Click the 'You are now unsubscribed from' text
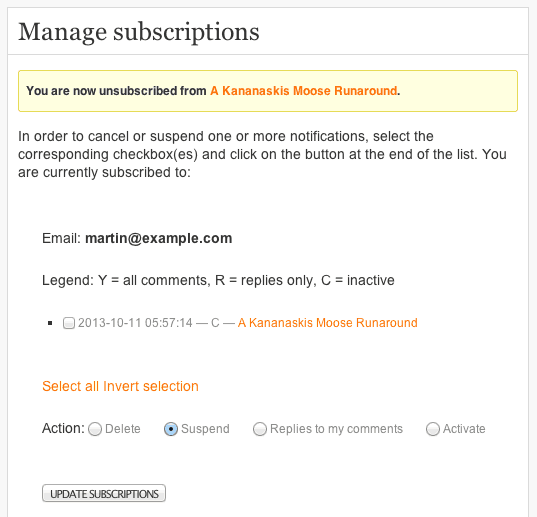 (x=116, y=91)
